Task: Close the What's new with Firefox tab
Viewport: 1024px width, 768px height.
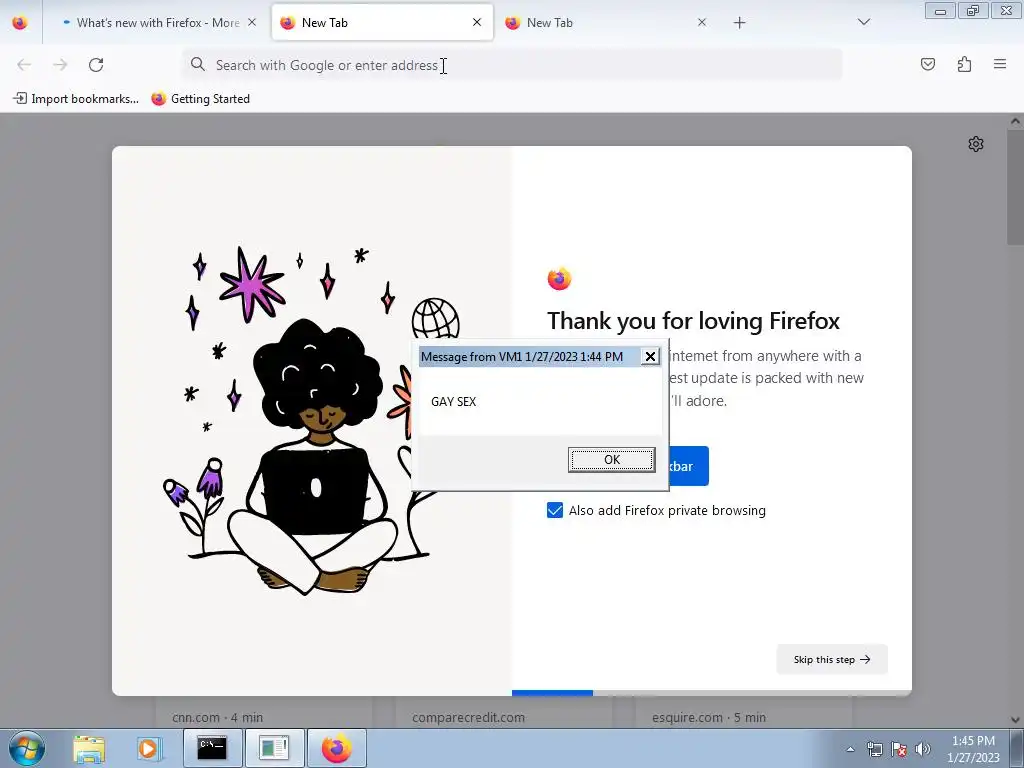Action: 252,23
